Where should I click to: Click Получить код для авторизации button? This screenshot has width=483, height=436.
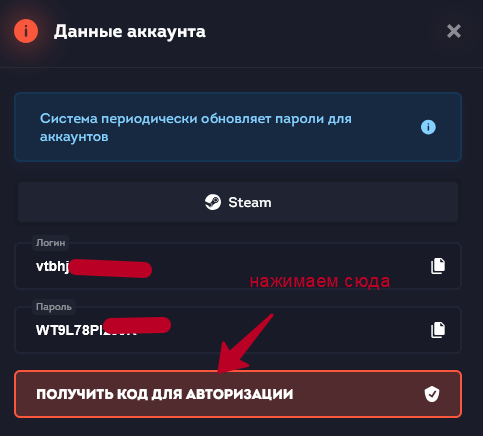click(238, 394)
